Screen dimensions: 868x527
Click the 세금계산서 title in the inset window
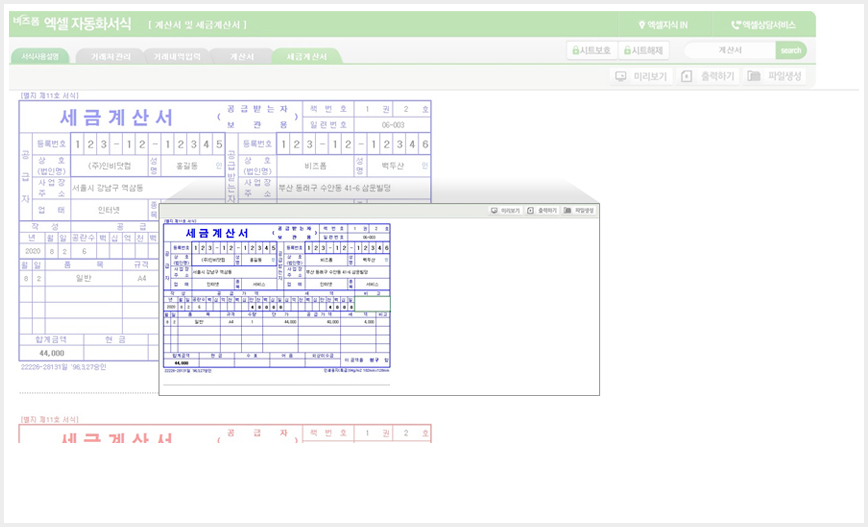[x=217, y=233]
